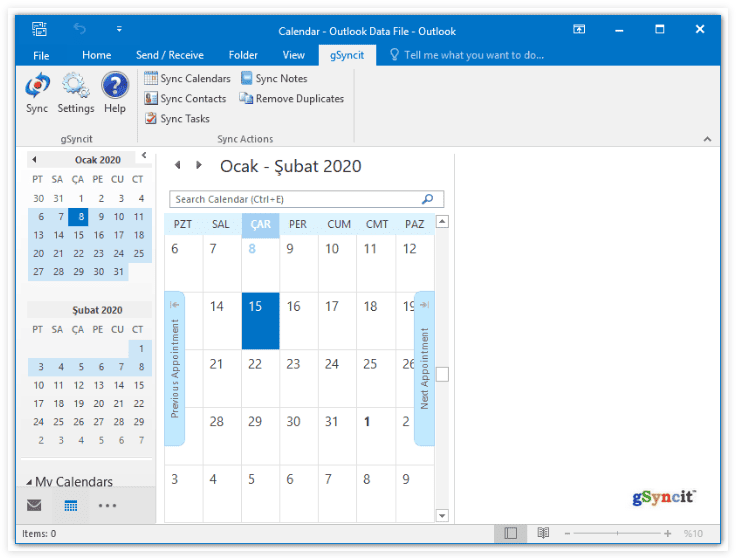Open gSyncit Settings
736x558 pixels.
tap(76, 93)
